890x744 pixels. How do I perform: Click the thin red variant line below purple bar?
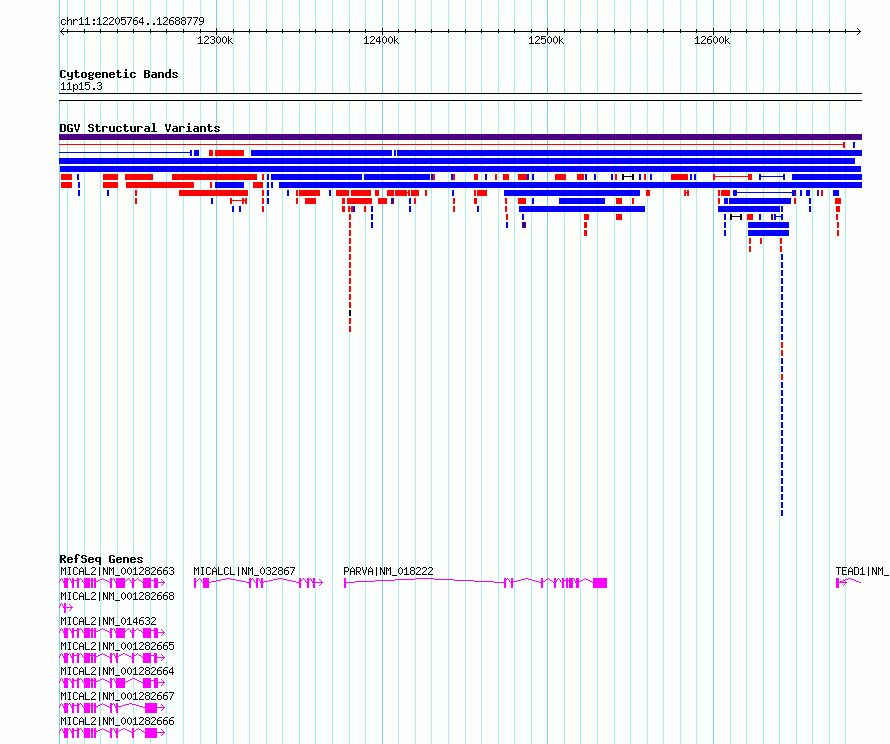pyautogui.click(x=452, y=145)
